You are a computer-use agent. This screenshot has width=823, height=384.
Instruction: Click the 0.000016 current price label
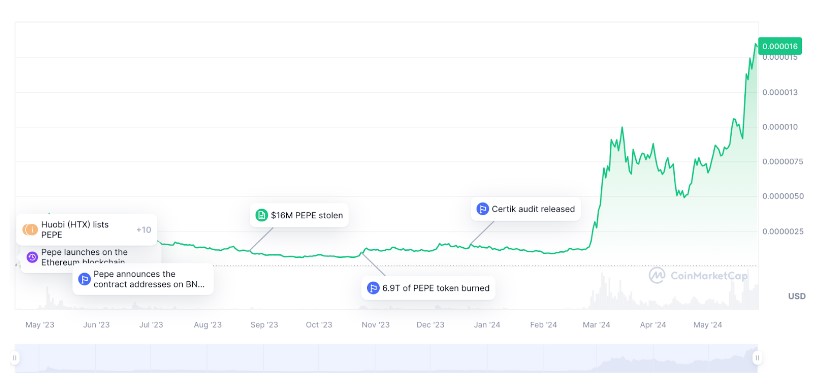pyautogui.click(x=779, y=46)
